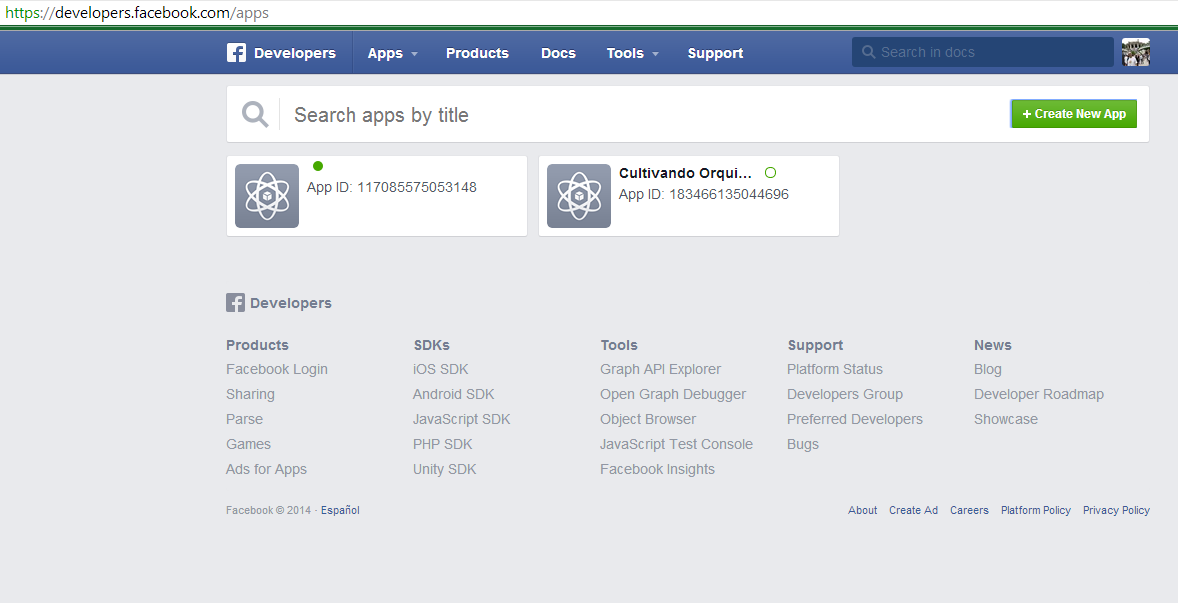Viewport: 1178px width, 603px height.
Task: Click the magnifying glass in the app search bar
Action: [x=255, y=113]
